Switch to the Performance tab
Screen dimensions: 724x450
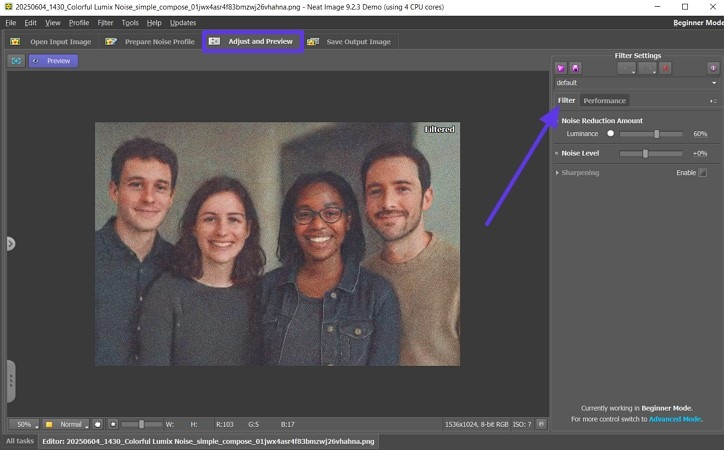coord(604,101)
